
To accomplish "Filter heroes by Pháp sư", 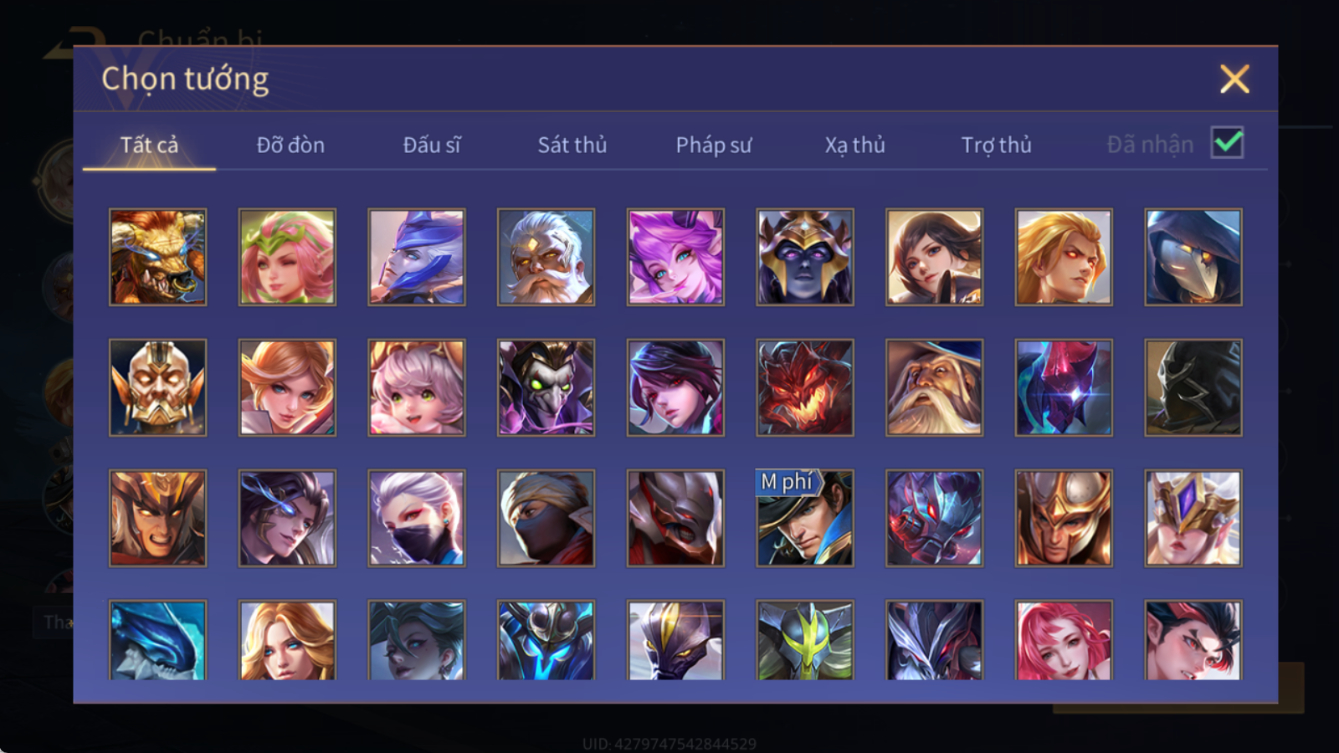I will [x=714, y=145].
